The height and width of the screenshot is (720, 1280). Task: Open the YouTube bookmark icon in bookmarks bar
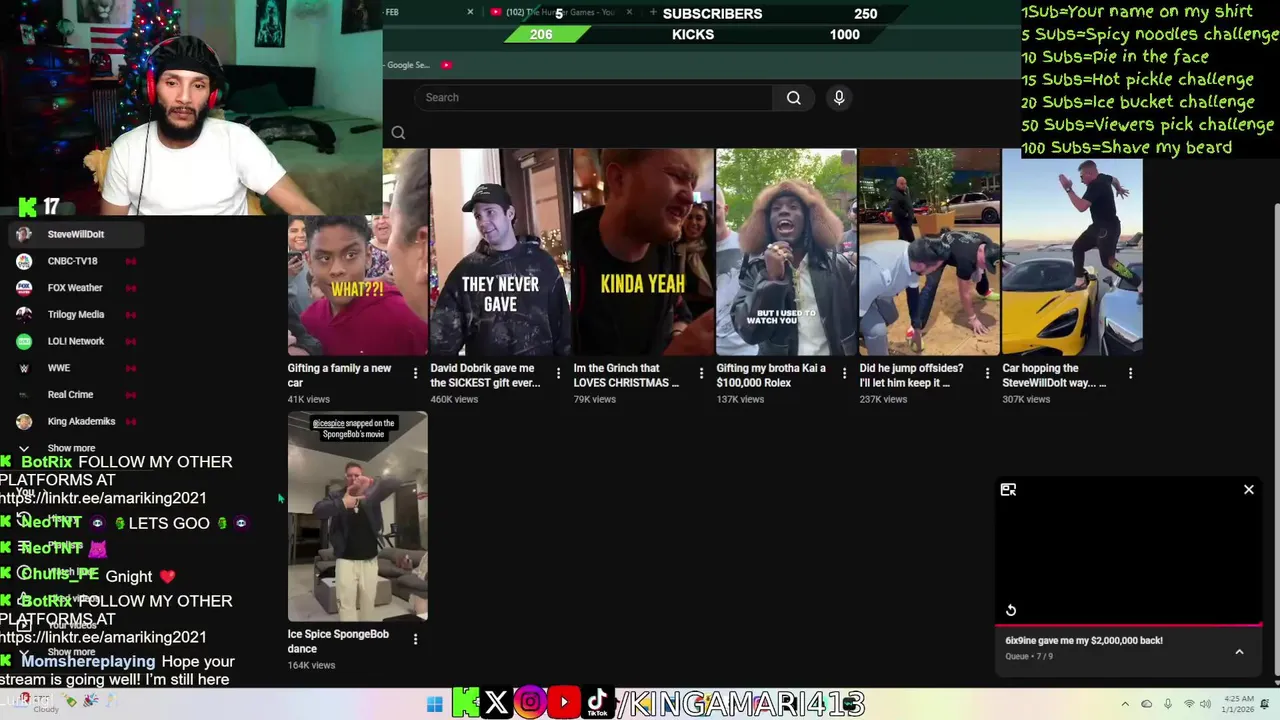446,65
